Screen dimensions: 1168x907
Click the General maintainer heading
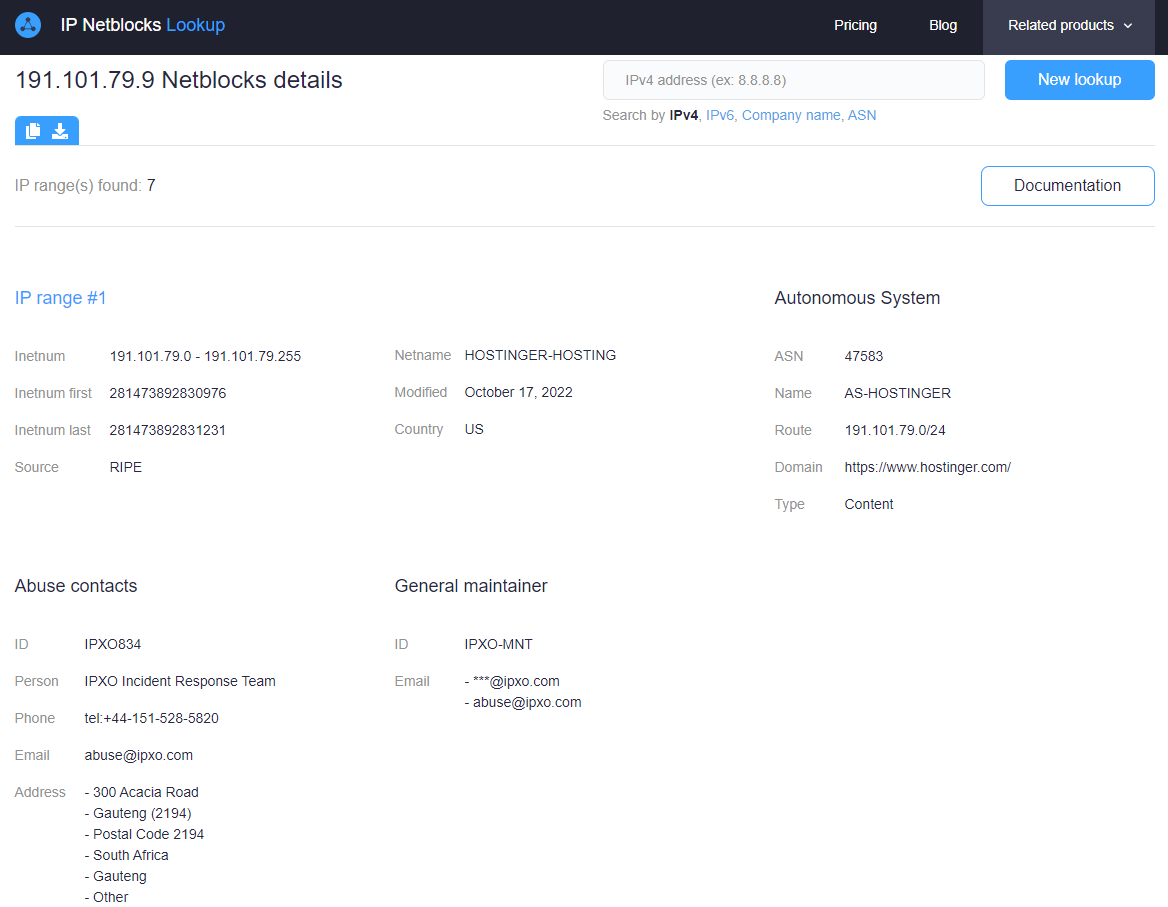471,586
